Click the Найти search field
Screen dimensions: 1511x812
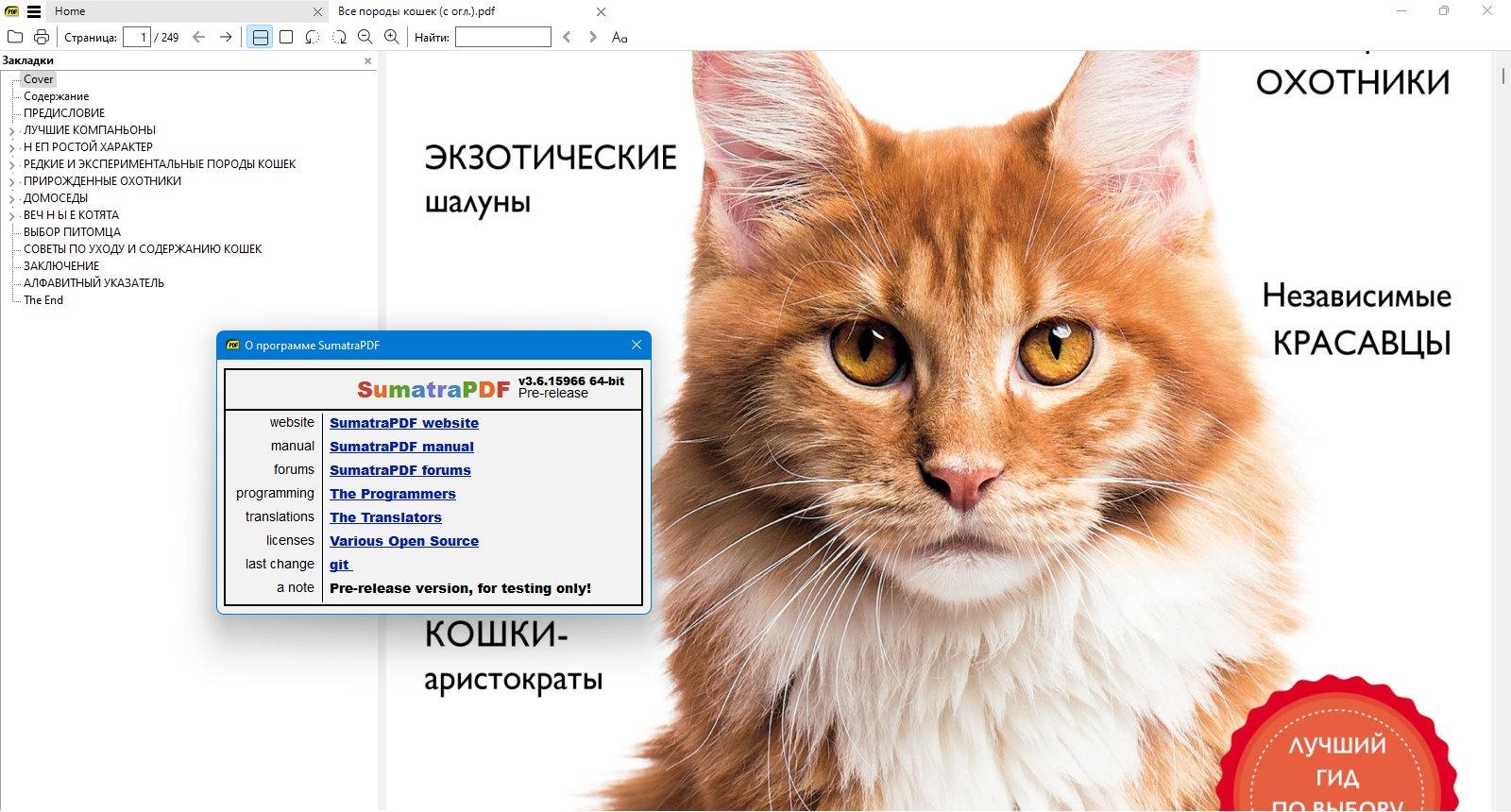(x=503, y=37)
